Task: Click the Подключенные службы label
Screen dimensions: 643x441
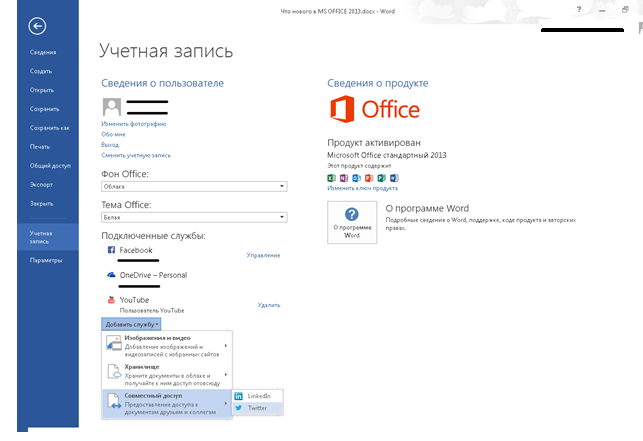Action: click(153, 236)
